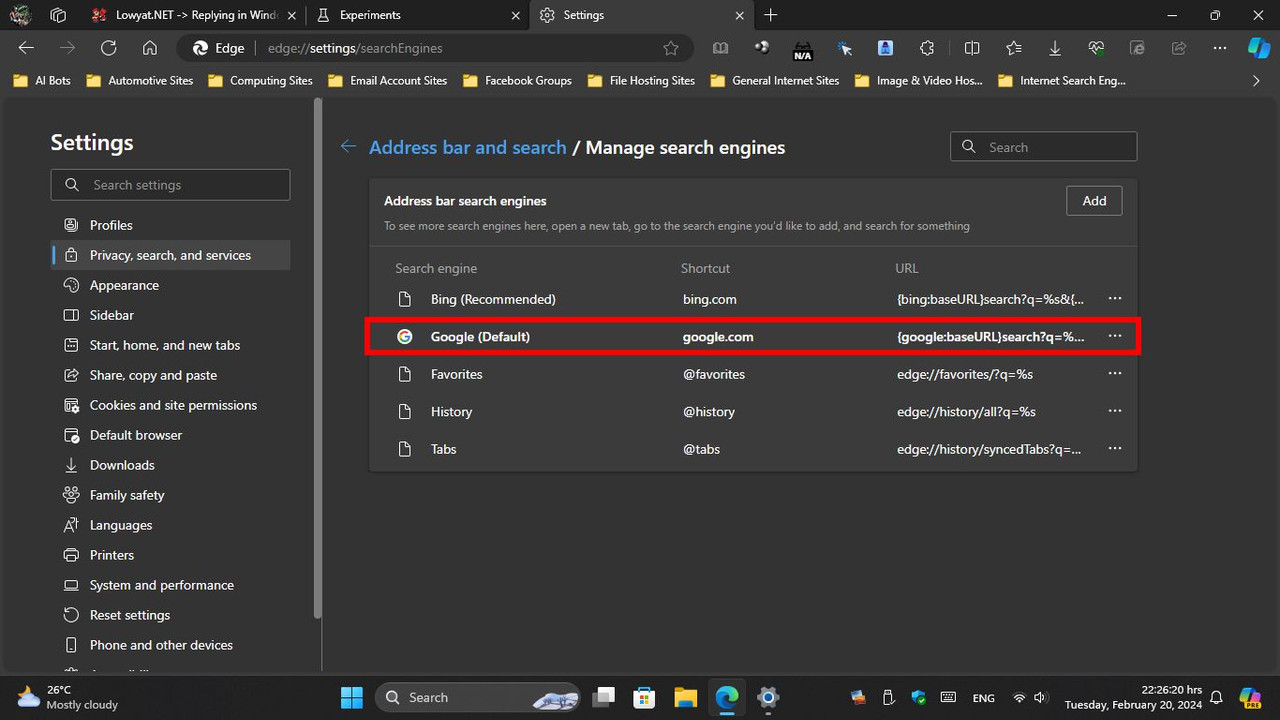Close the Settings tab
The image size is (1280, 720).
(x=740, y=15)
